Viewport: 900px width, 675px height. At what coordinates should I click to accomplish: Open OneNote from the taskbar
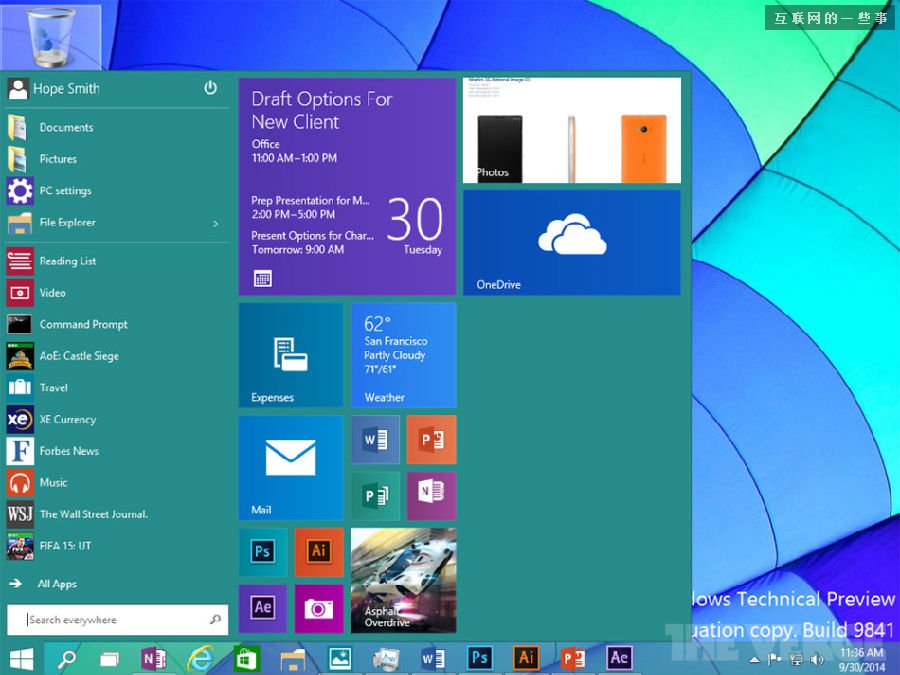153,657
